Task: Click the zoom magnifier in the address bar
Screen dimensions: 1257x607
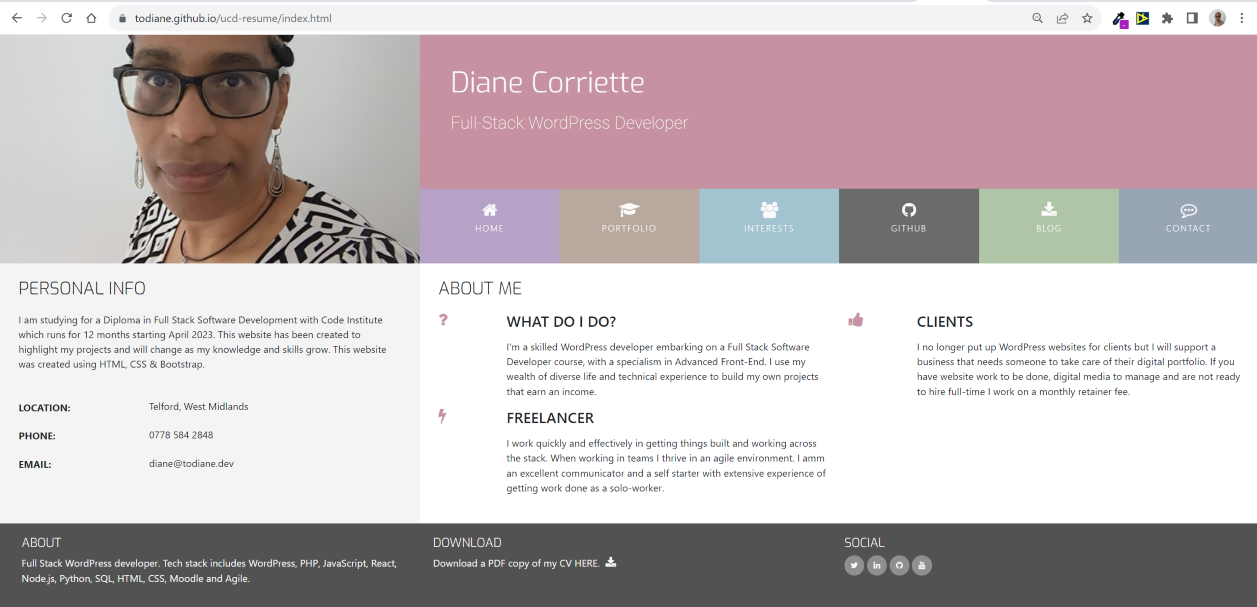Action: click(x=1038, y=17)
